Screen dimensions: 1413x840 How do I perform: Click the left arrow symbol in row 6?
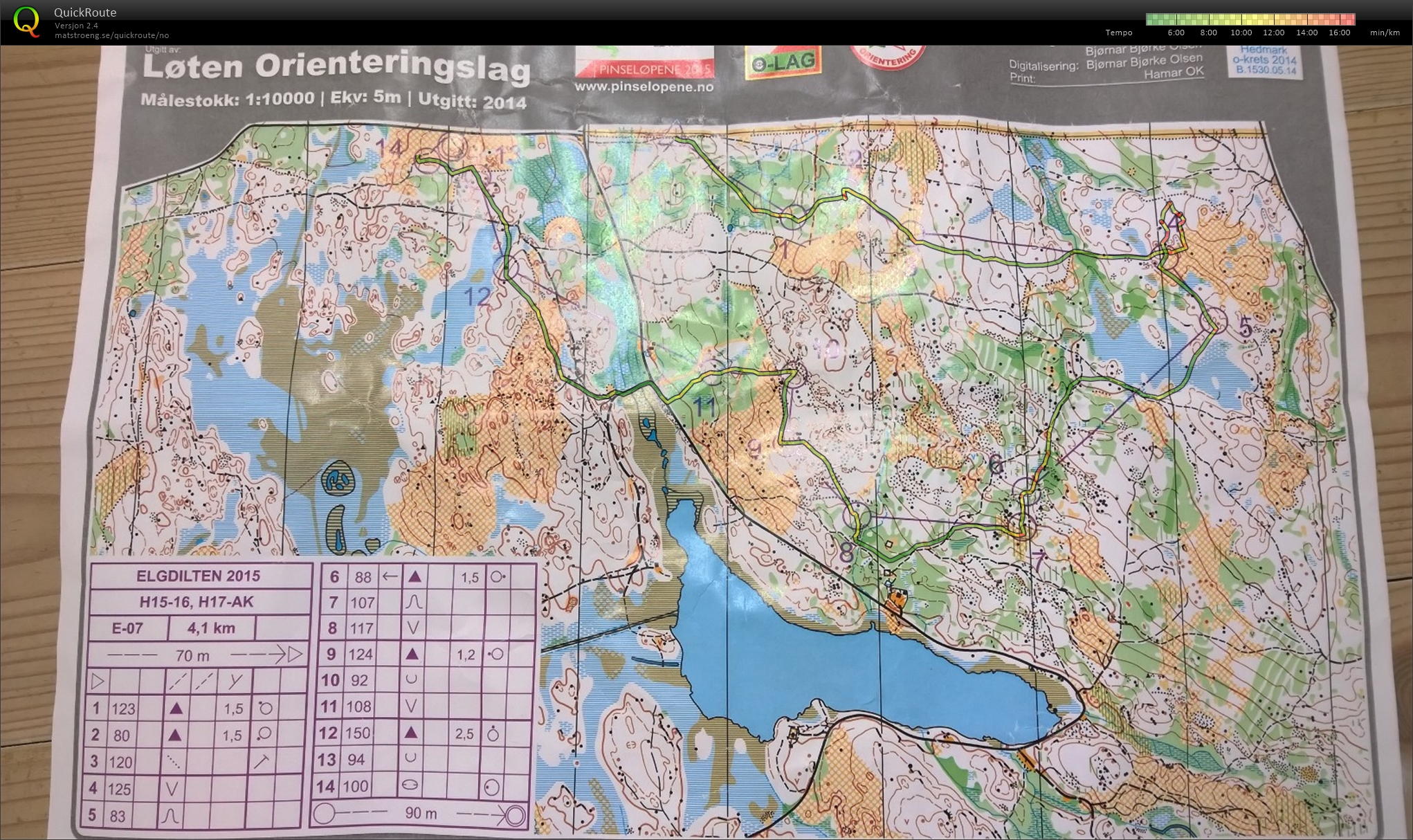tap(390, 576)
